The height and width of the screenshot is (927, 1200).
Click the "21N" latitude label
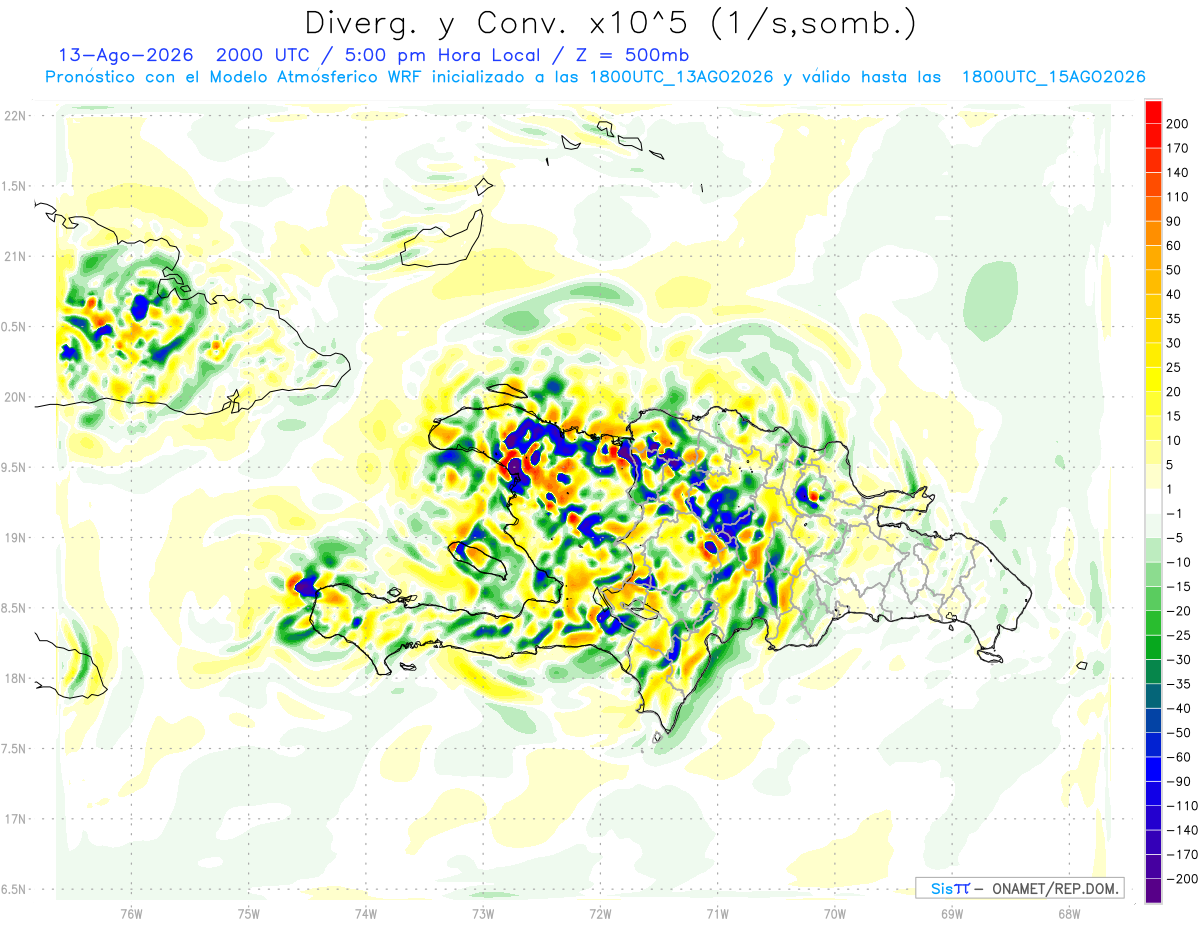(14, 256)
